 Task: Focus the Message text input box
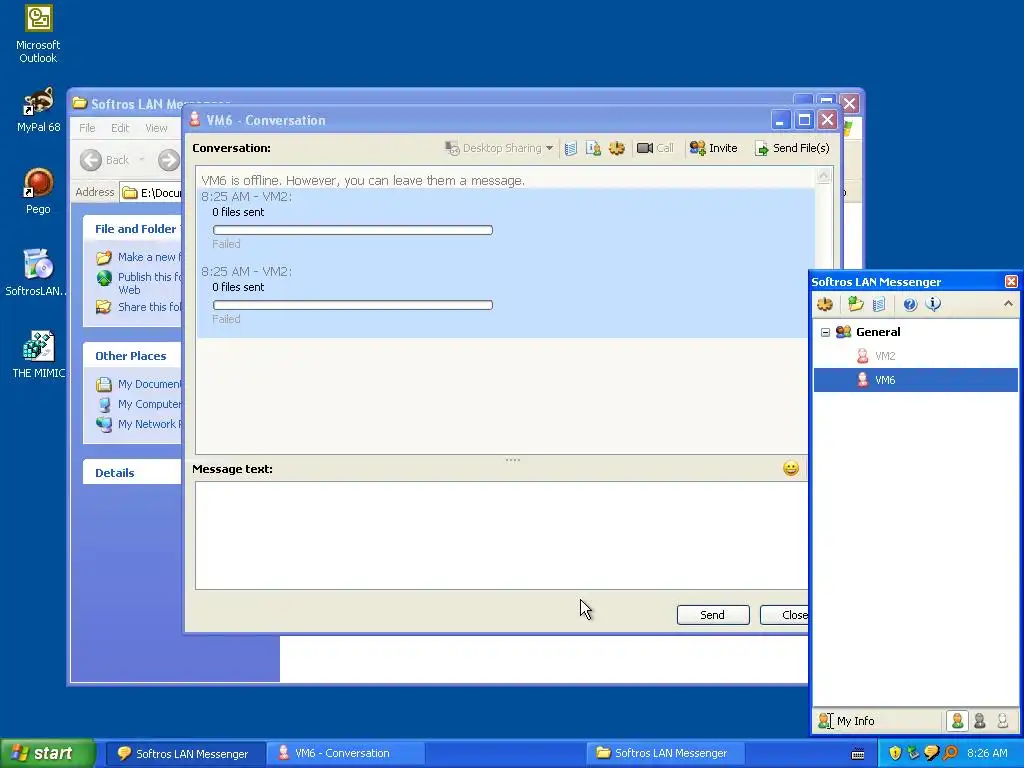tap(501, 536)
